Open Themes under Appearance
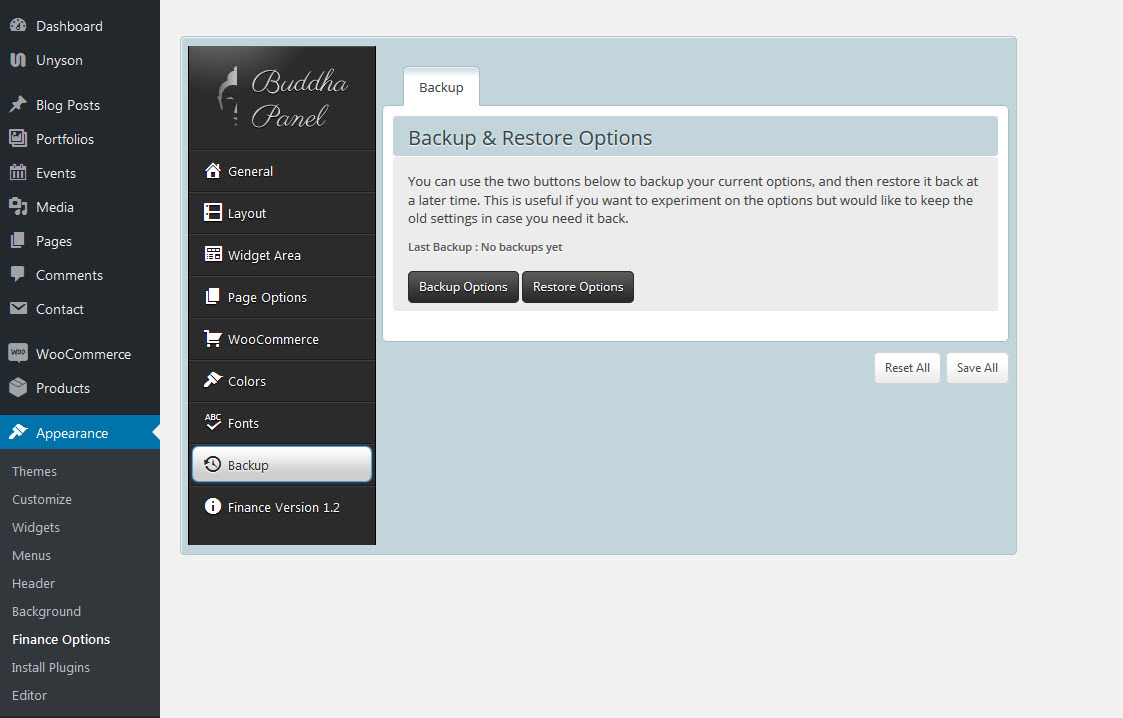The image size is (1123, 718). 34,471
